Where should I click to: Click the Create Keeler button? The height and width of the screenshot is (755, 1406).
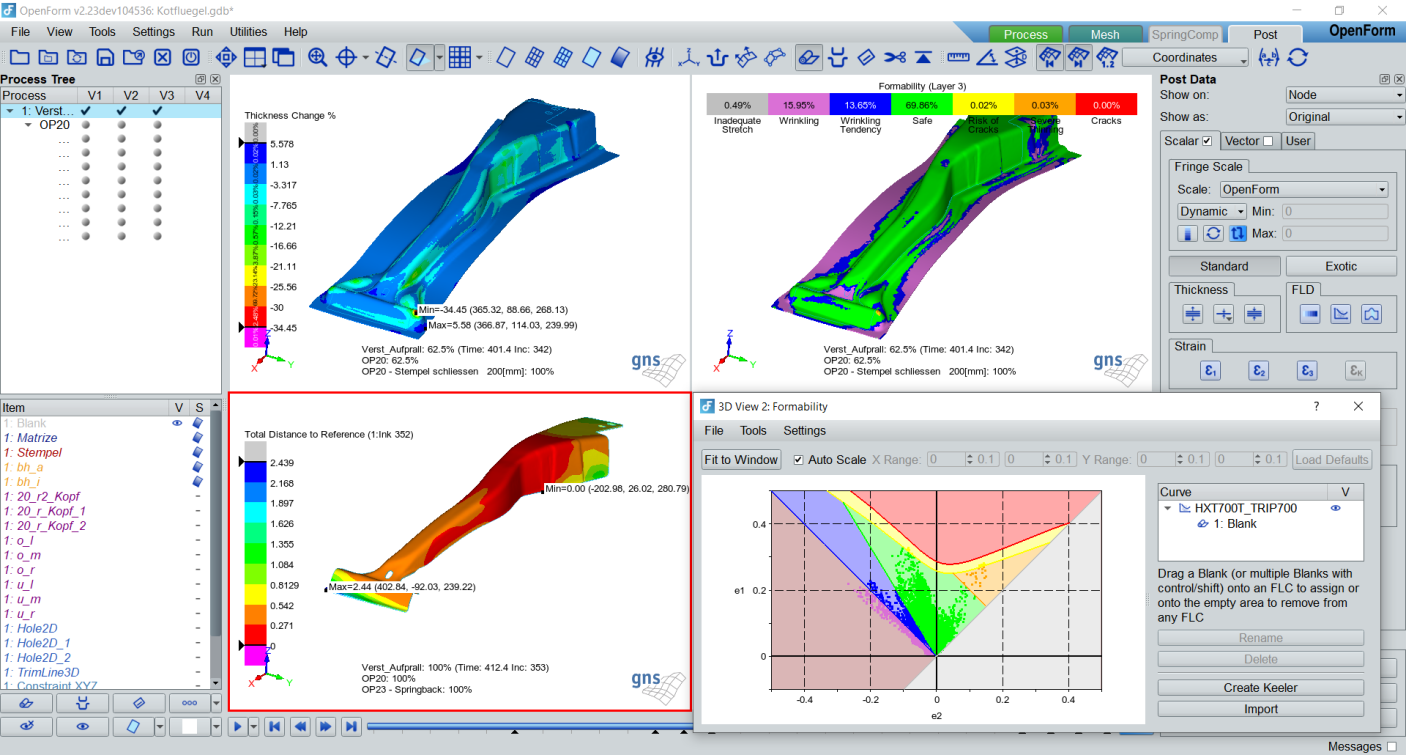1261,688
